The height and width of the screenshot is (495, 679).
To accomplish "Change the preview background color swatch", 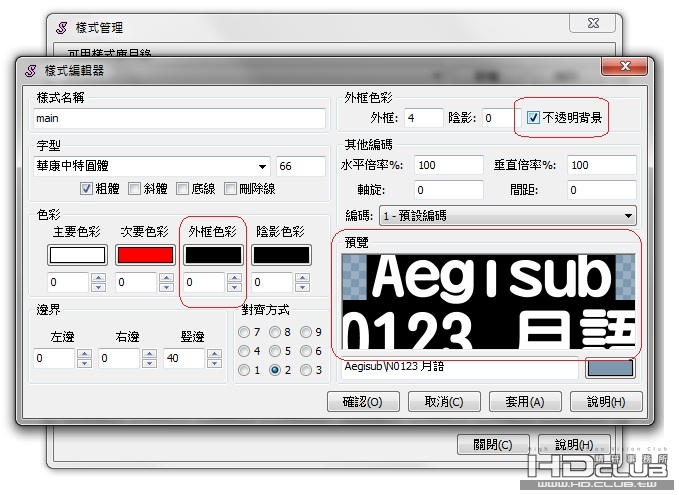I will (610, 368).
